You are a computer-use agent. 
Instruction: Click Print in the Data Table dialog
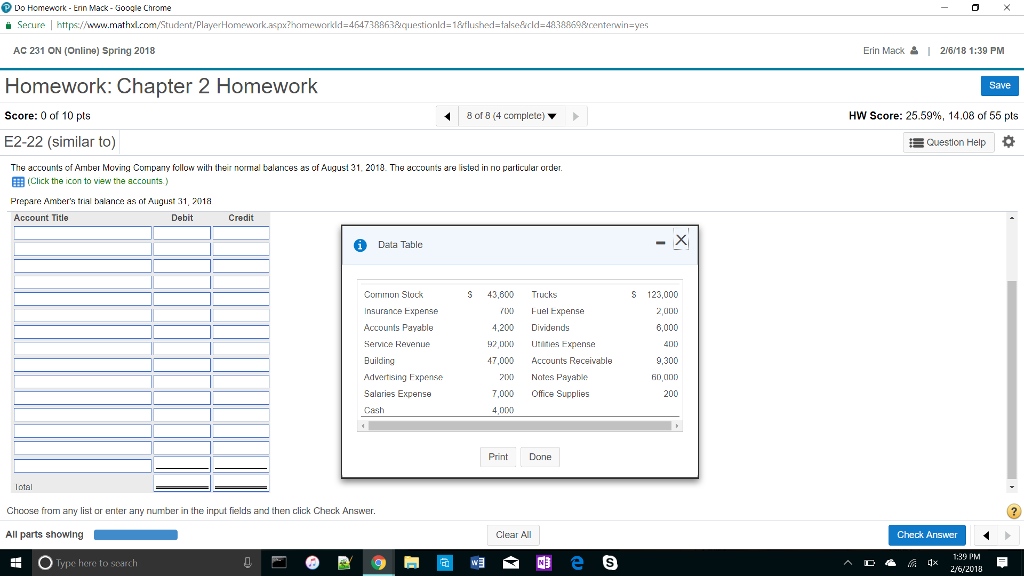pyautogui.click(x=498, y=457)
